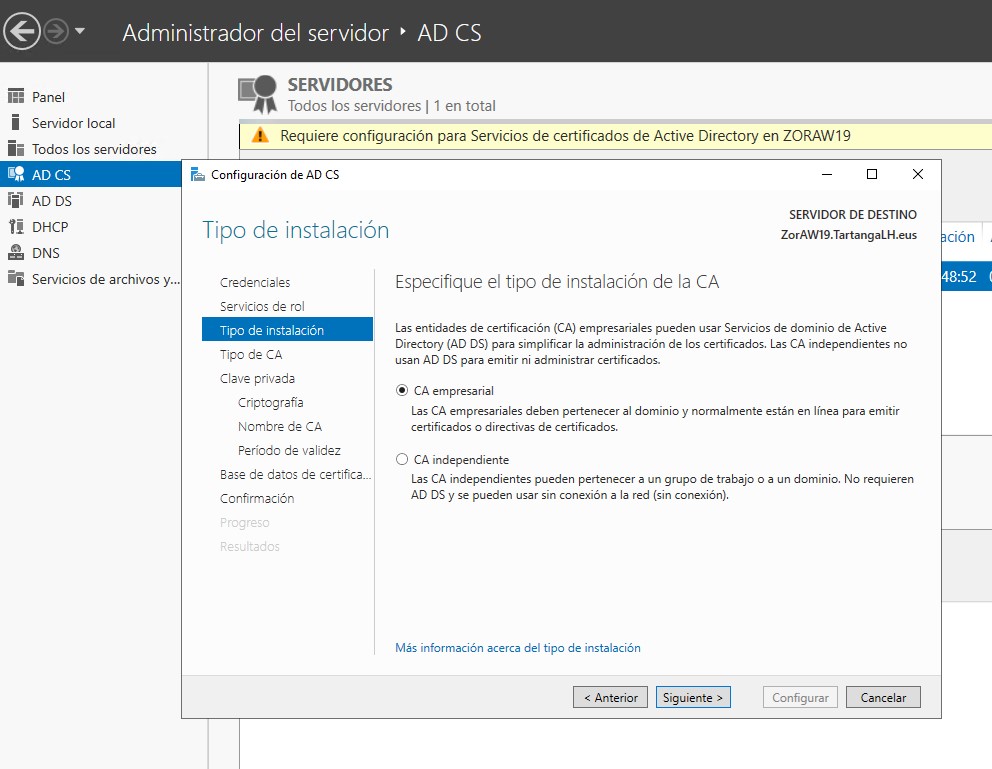Open Más información acerca del tipo link
992x769 pixels.
click(518, 648)
